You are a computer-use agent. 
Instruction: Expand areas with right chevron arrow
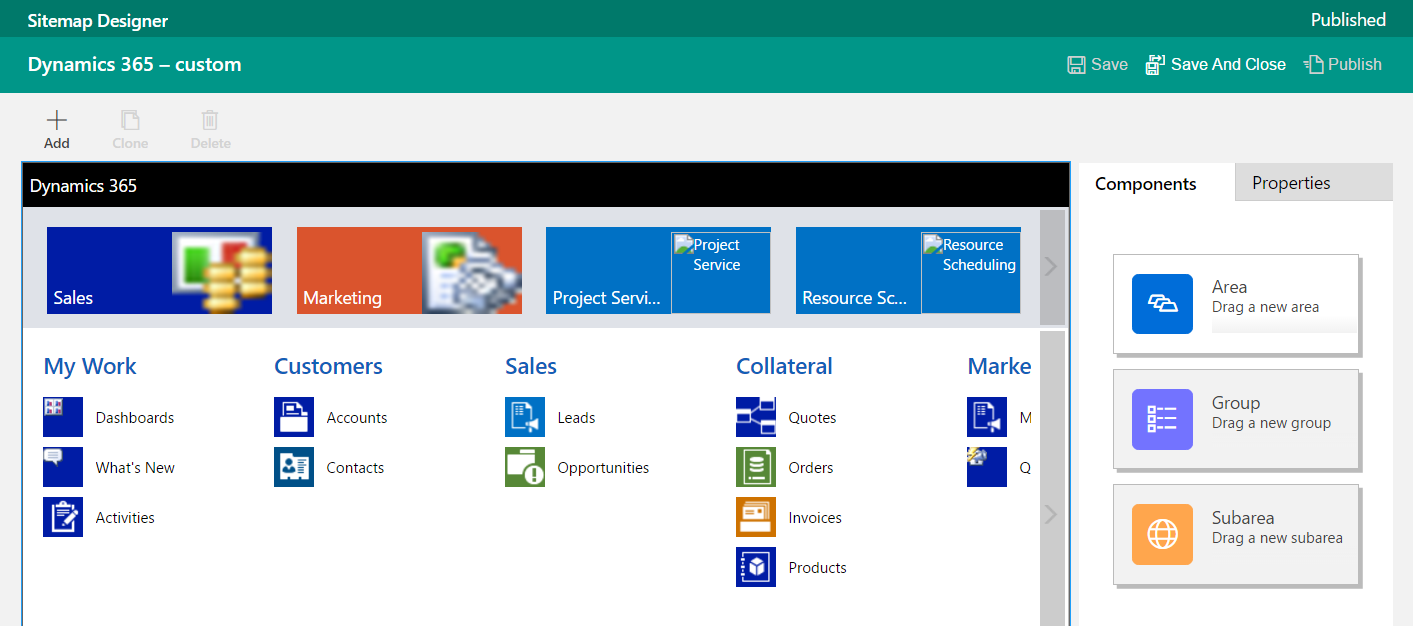point(1051,267)
